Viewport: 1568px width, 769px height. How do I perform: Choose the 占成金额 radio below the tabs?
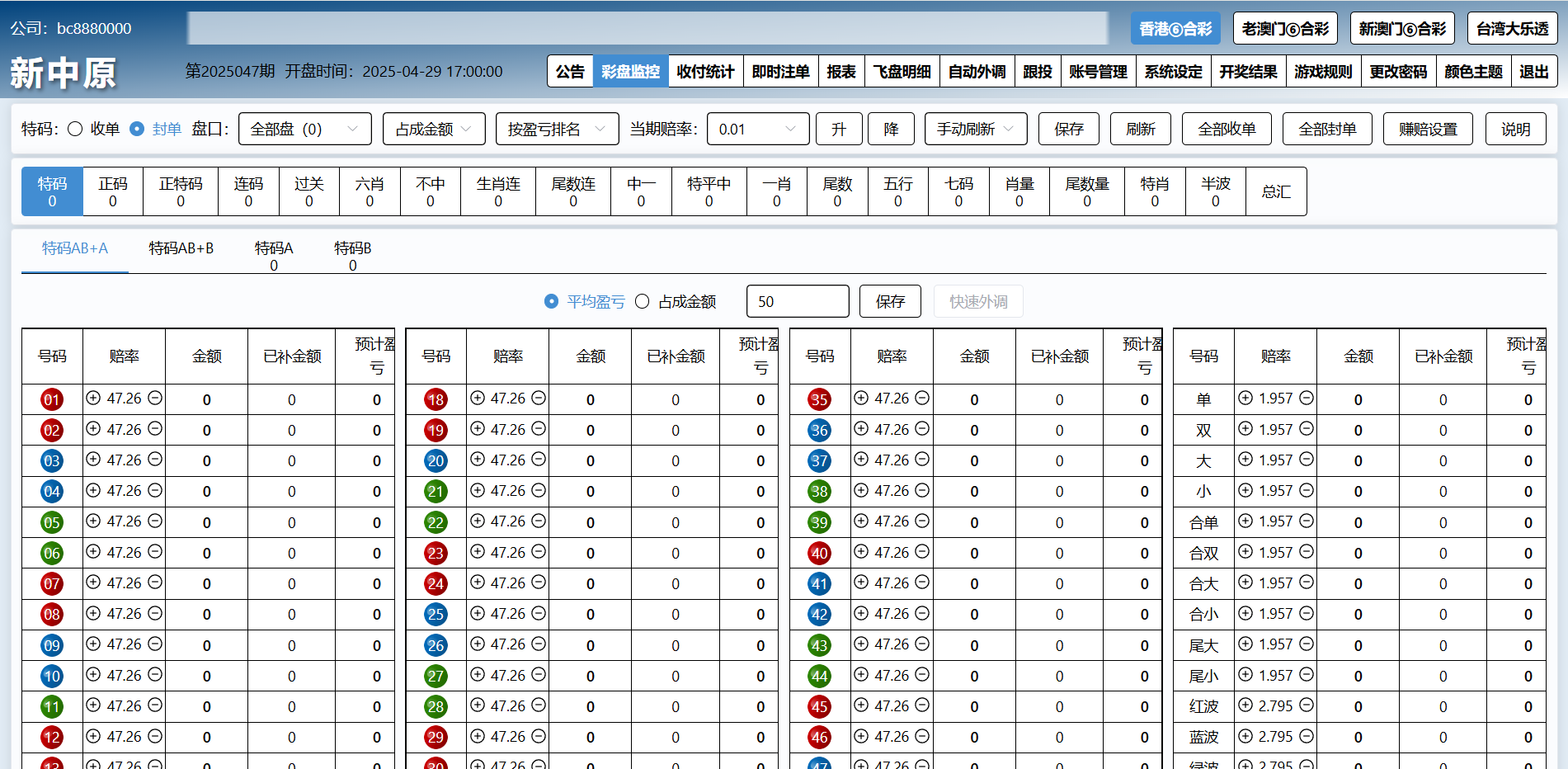643,302
